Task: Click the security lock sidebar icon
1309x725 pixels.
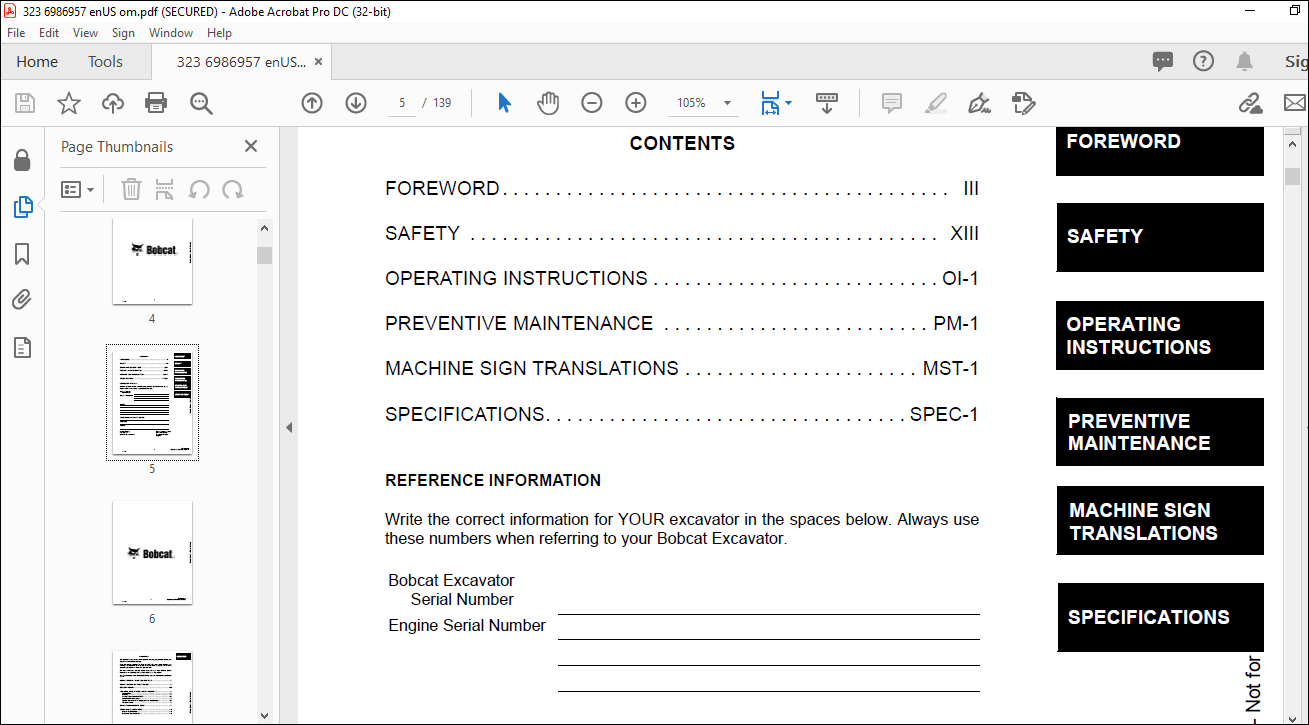Action: pos(22,160)
